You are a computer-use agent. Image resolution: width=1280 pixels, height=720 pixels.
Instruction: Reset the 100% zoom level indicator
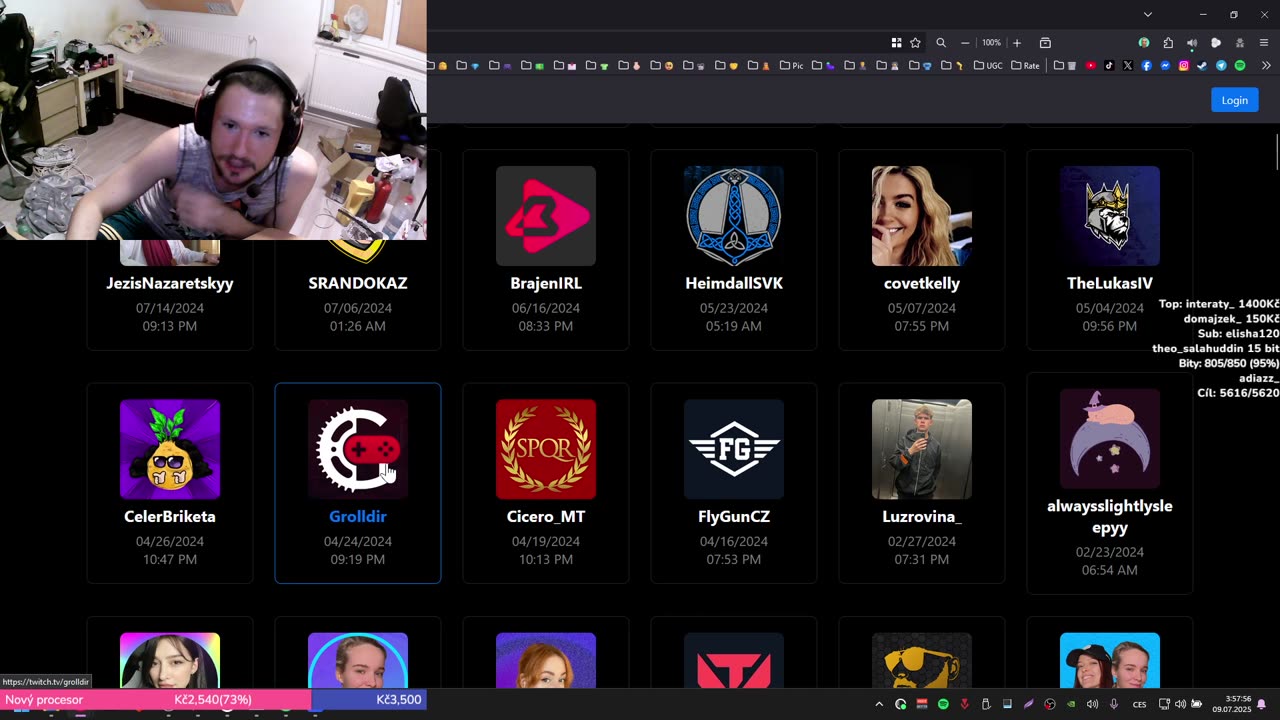991,43
